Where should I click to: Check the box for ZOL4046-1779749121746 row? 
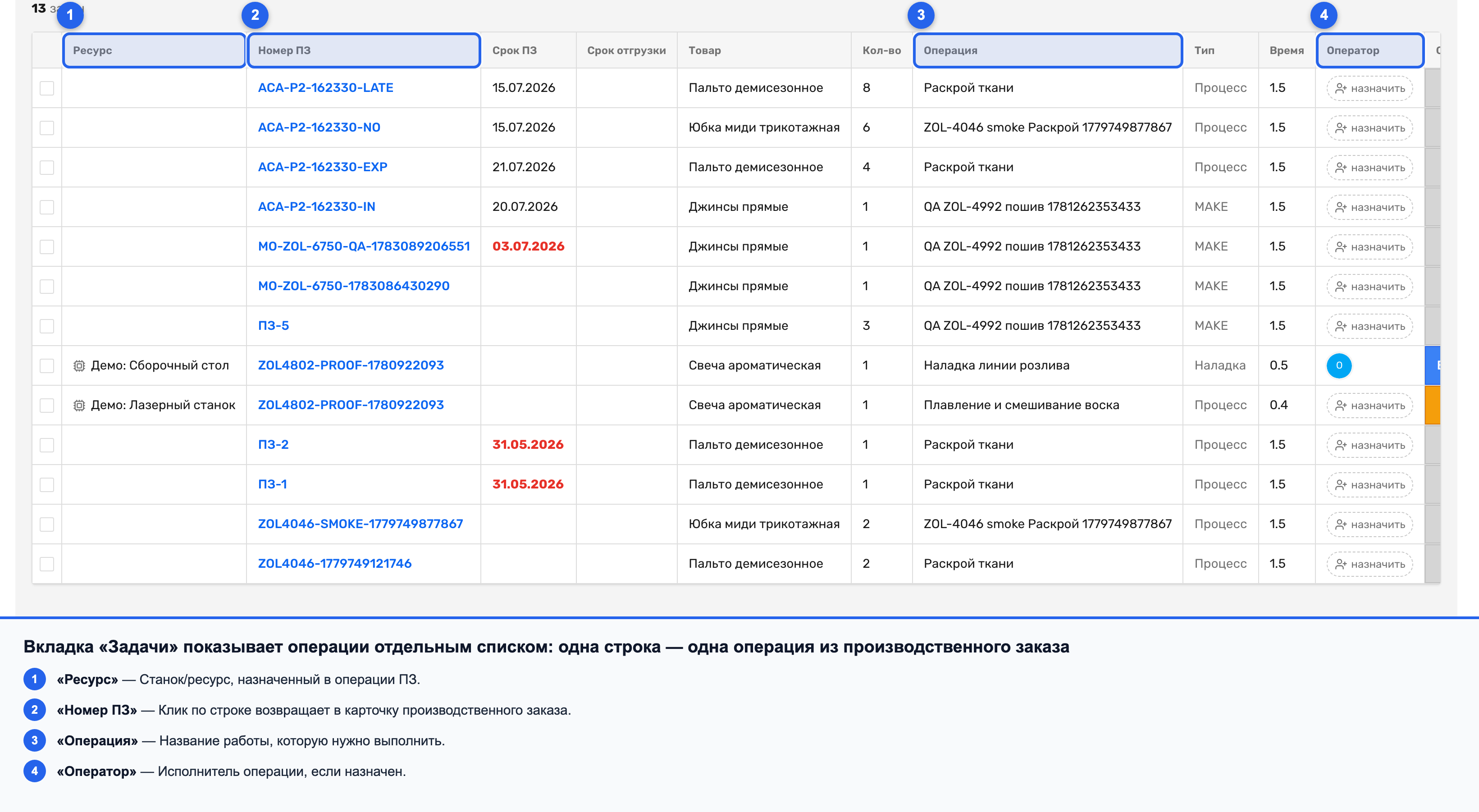47,564
